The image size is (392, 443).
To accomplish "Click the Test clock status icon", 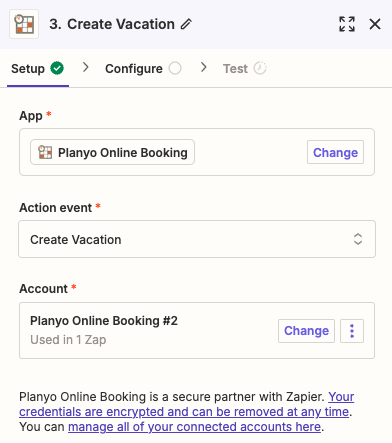I will [x=260, y=68].
